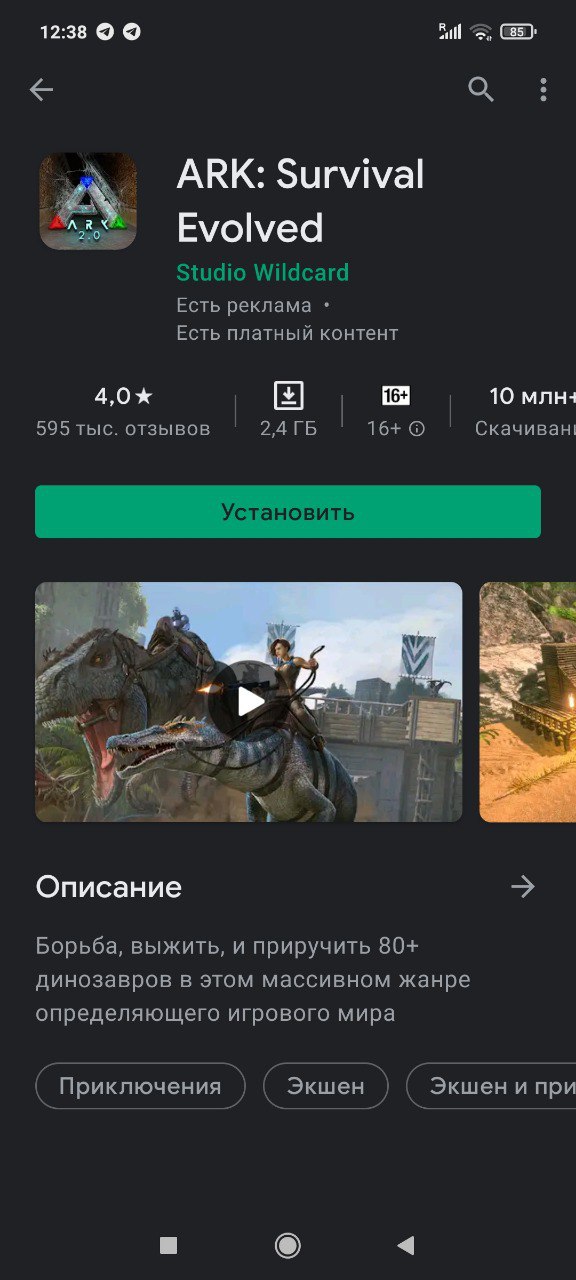
Task: Open the Описание heading
Action: point(109,887)
